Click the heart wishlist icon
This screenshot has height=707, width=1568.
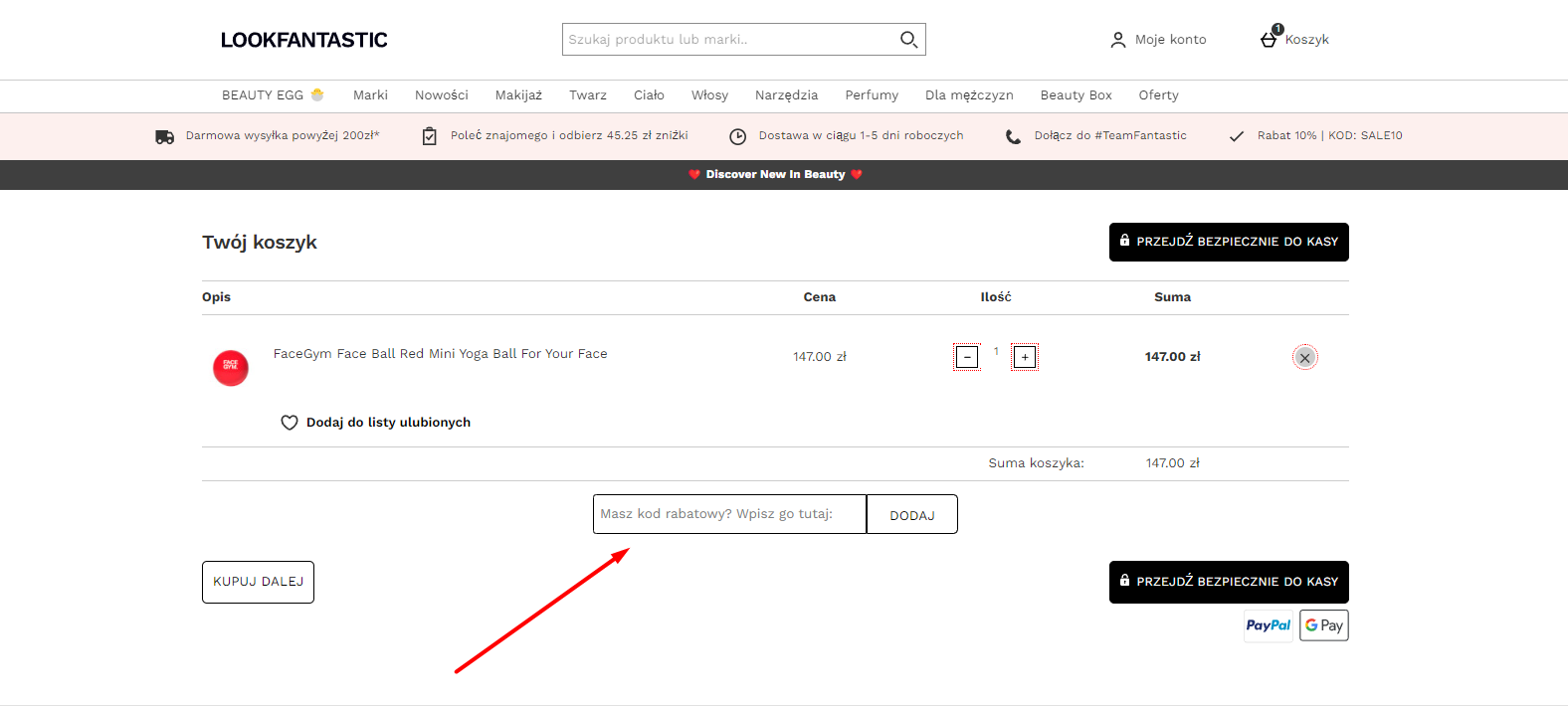[290, 423]
